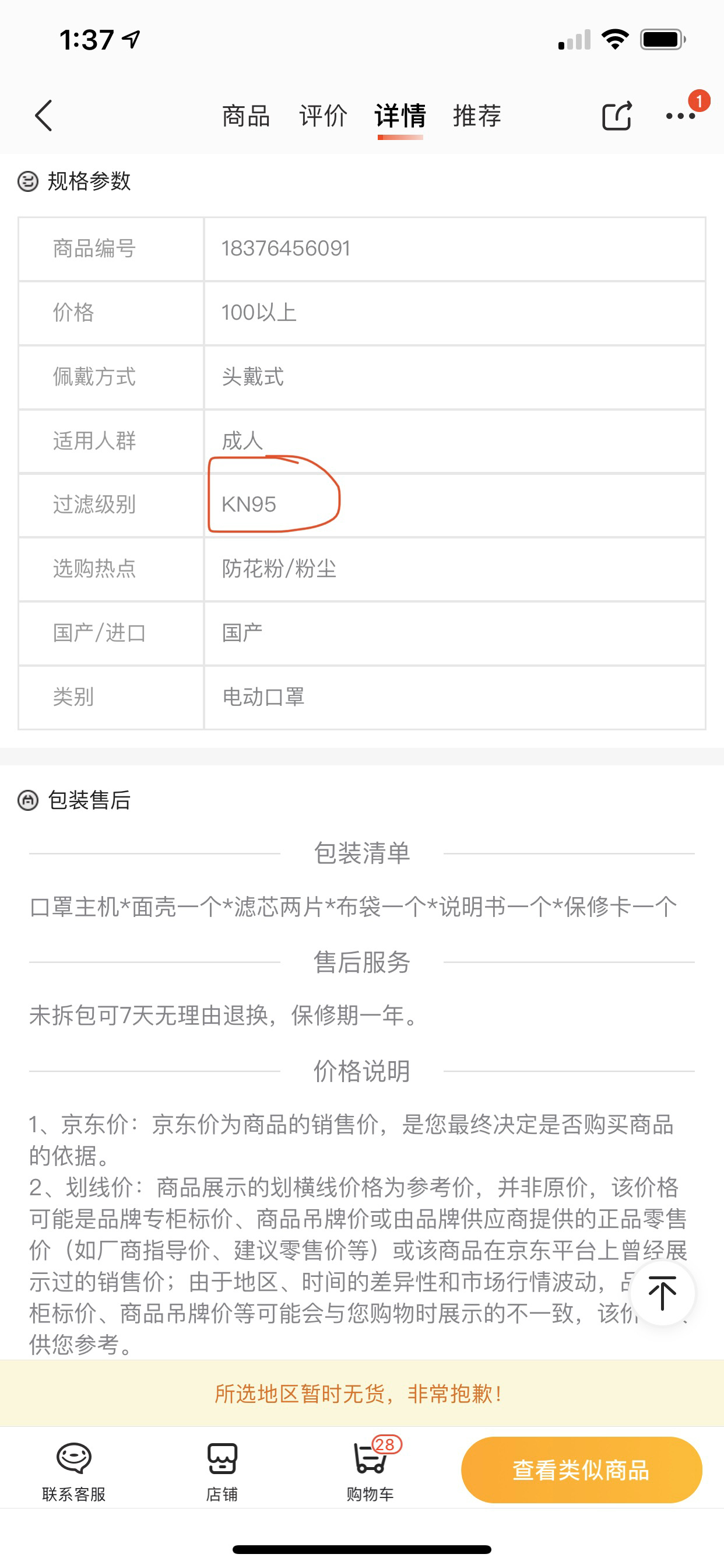724x1568 pixels.
Task: Tap the scroll-to-top arrow button
Action: click(x=662, y=1293)
